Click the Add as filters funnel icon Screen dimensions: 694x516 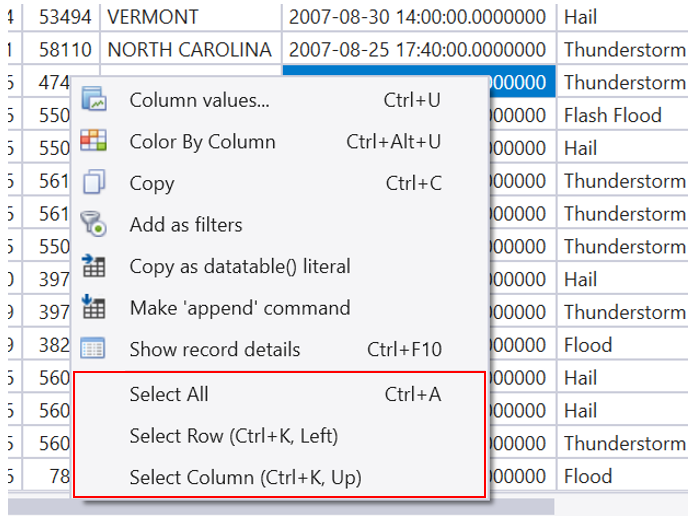click(x=94, y=225)
